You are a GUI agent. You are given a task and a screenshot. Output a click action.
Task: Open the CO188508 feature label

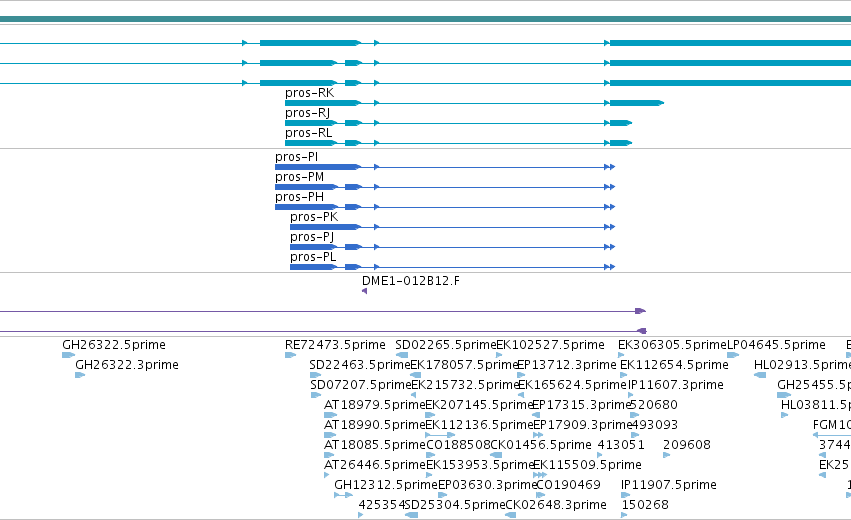tap(458, 446)
